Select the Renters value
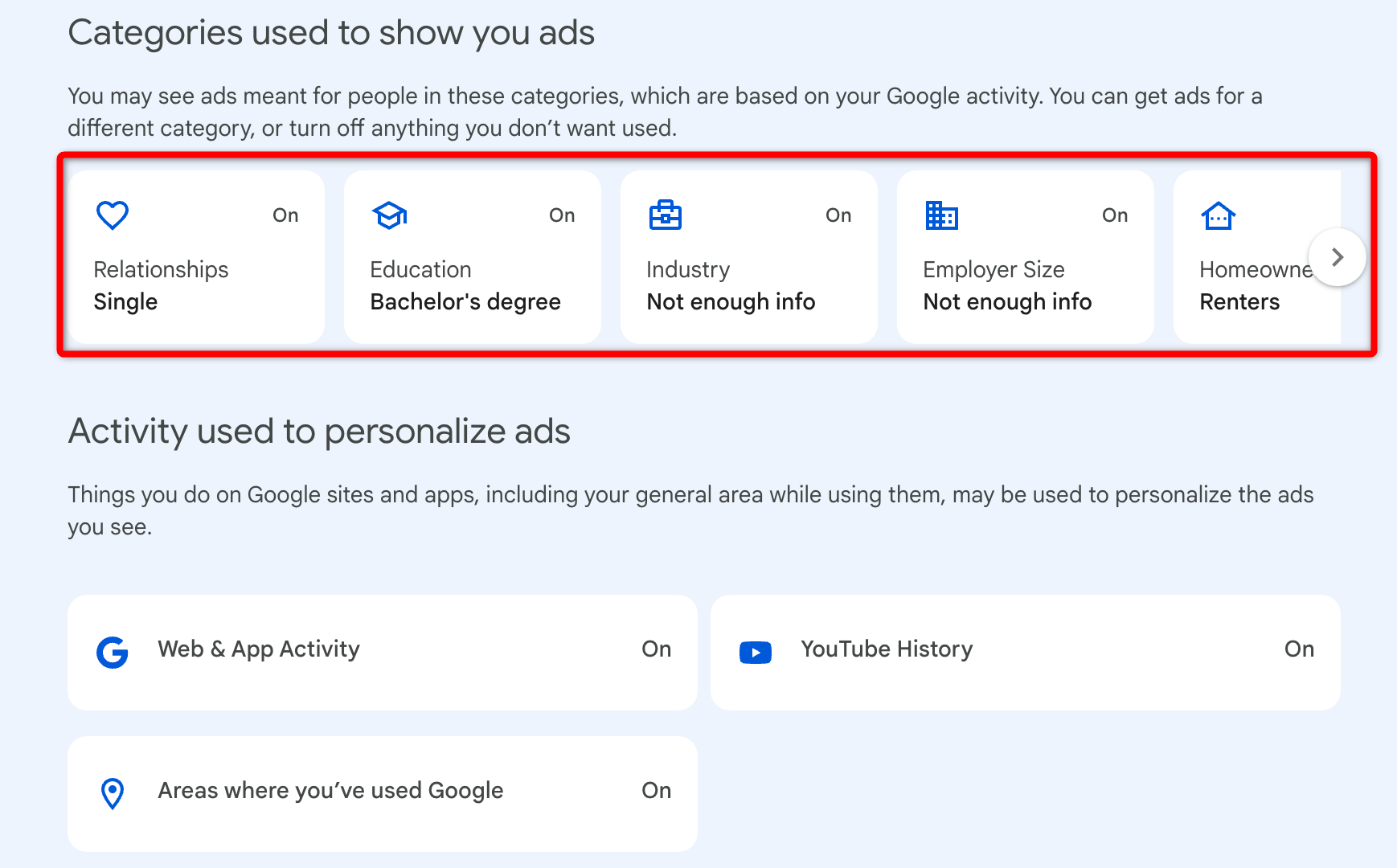This screenshot has height=868, width=1397. (1239, 302)
